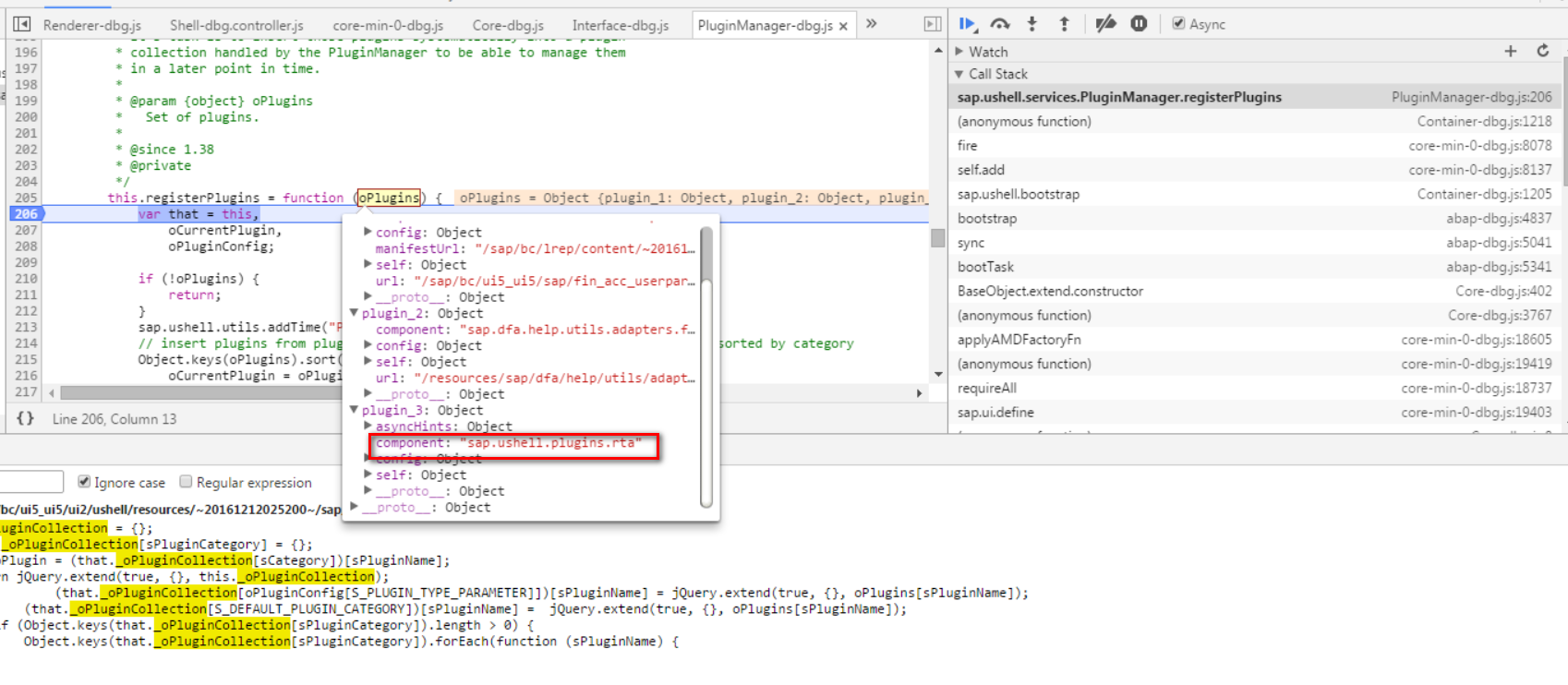Image resolution: width=1568 pixels, height=685 pixels.
Task: Step out of current function
Action: [x=1064, y=24]
